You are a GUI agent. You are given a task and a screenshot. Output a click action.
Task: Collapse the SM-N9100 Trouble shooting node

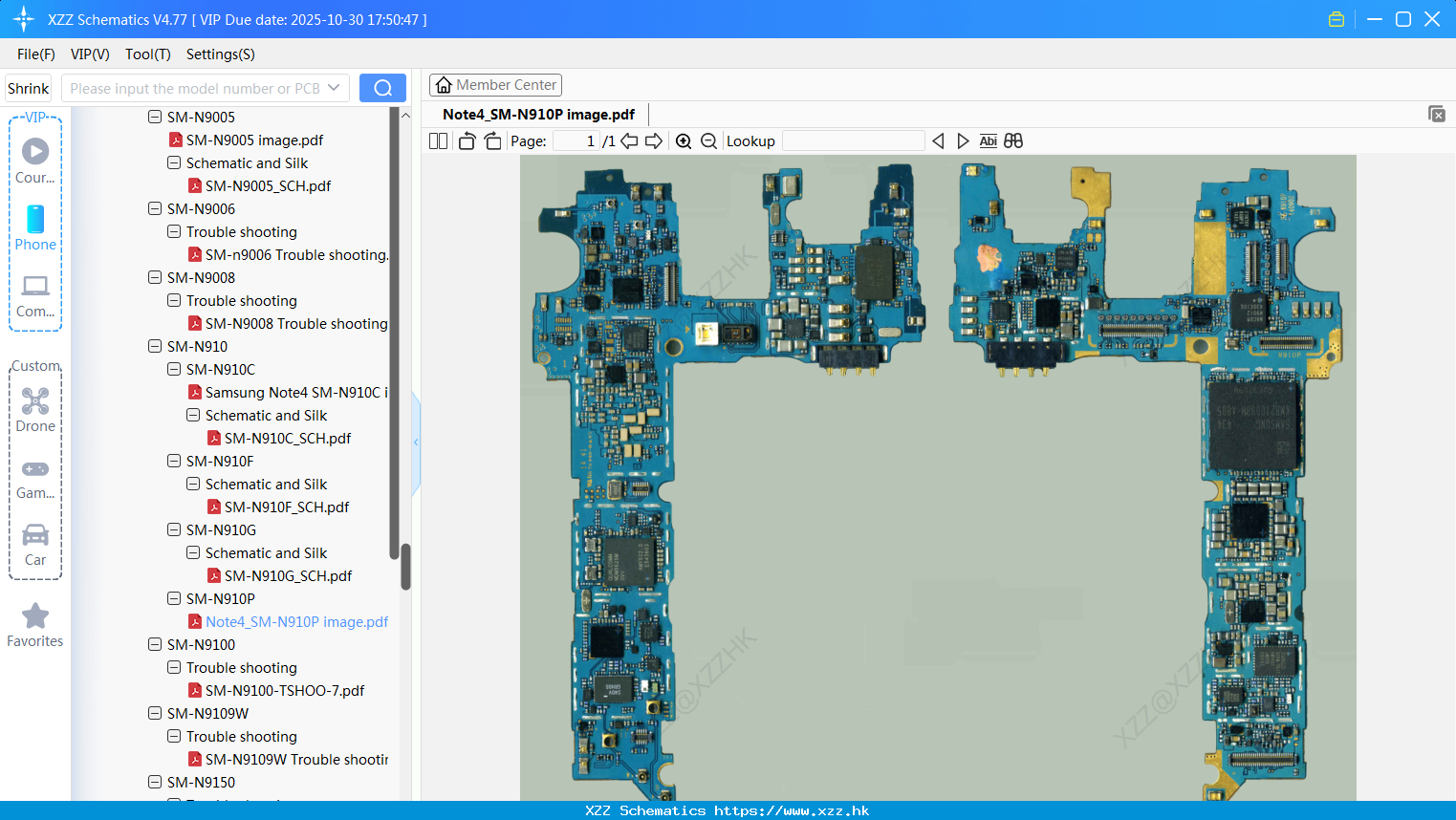coord(173,667)
